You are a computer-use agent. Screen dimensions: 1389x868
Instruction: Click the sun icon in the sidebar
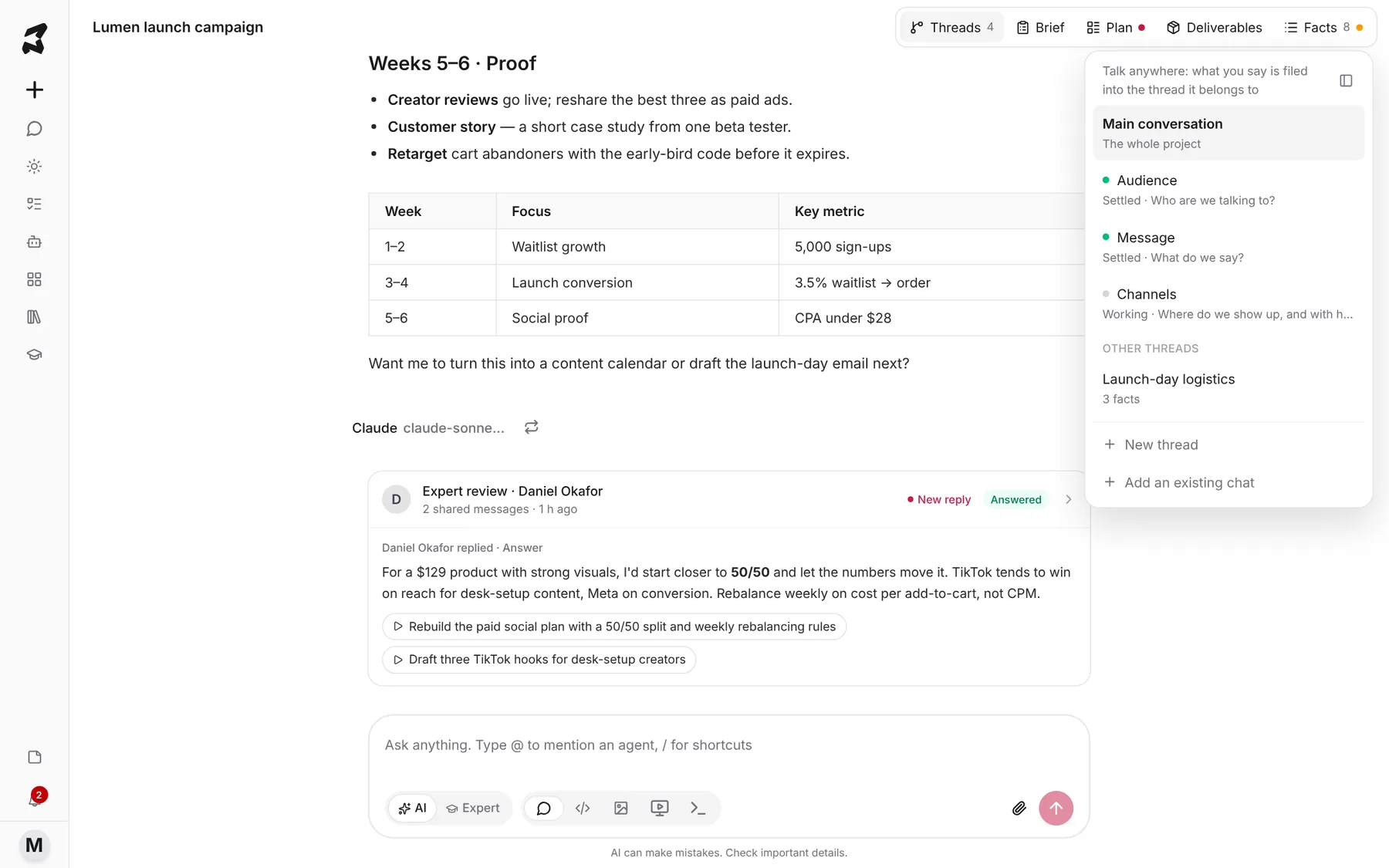pyautogui.click(x=35, y=167)
